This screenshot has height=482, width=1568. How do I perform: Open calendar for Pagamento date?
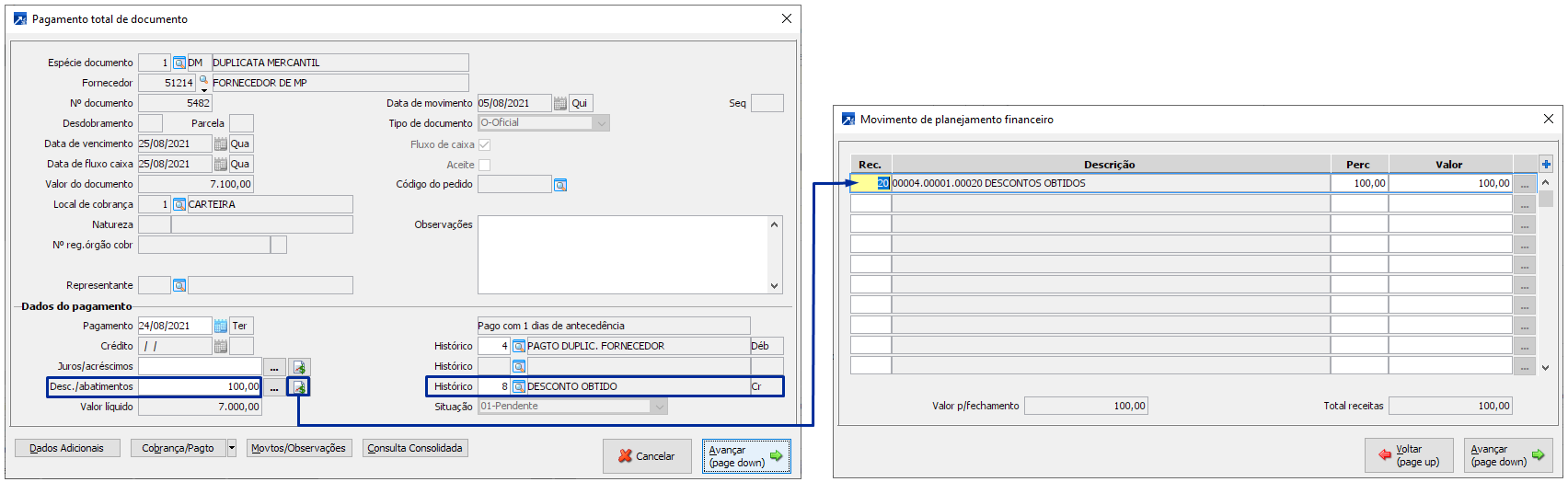click(221, 326)
